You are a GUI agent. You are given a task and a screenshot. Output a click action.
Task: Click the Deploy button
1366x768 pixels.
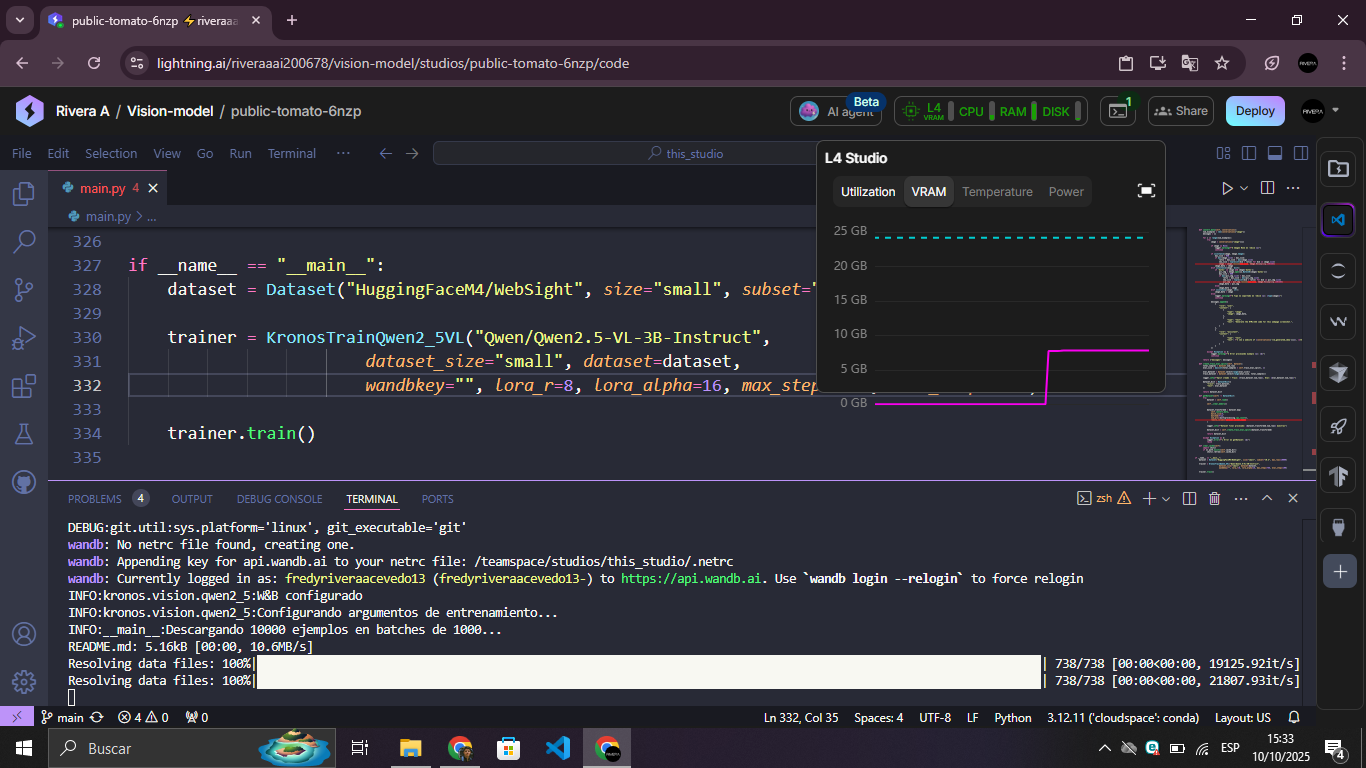(x=1254, y=111)
